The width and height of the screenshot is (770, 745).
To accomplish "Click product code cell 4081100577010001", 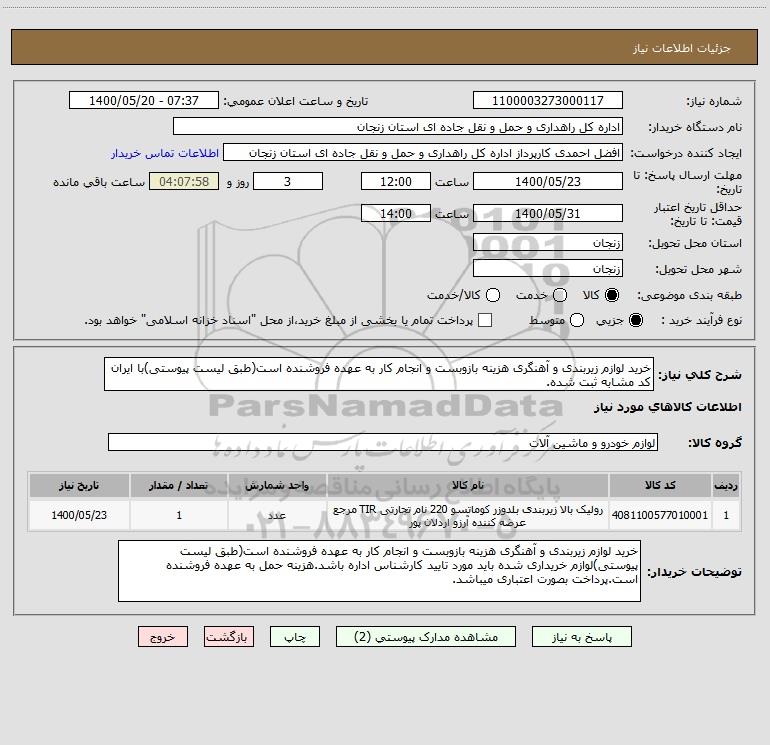I will click(x=660, y=515).
